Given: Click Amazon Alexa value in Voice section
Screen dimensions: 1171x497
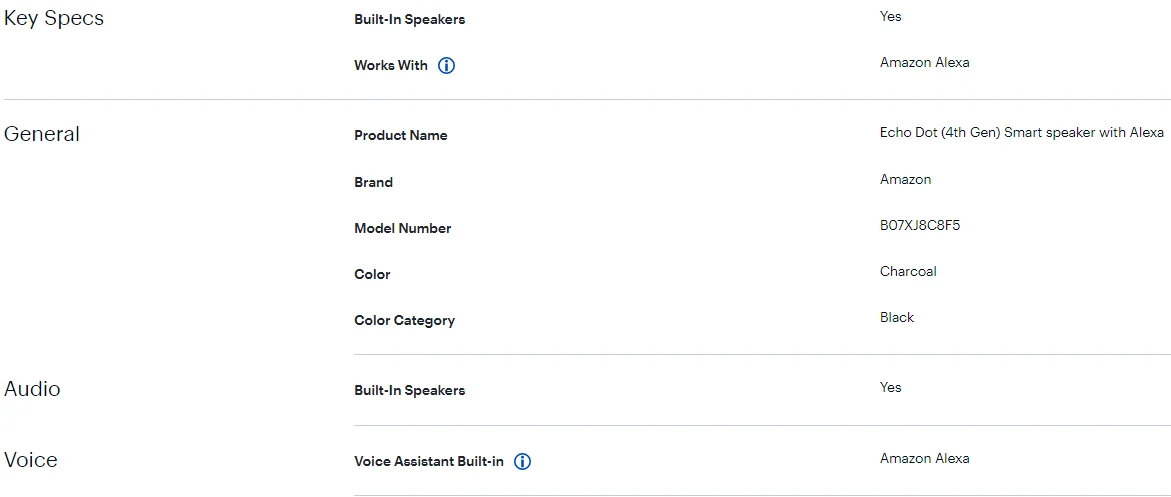Looking at the screenshot, I should pyautogui.click(x=925, y=459).
